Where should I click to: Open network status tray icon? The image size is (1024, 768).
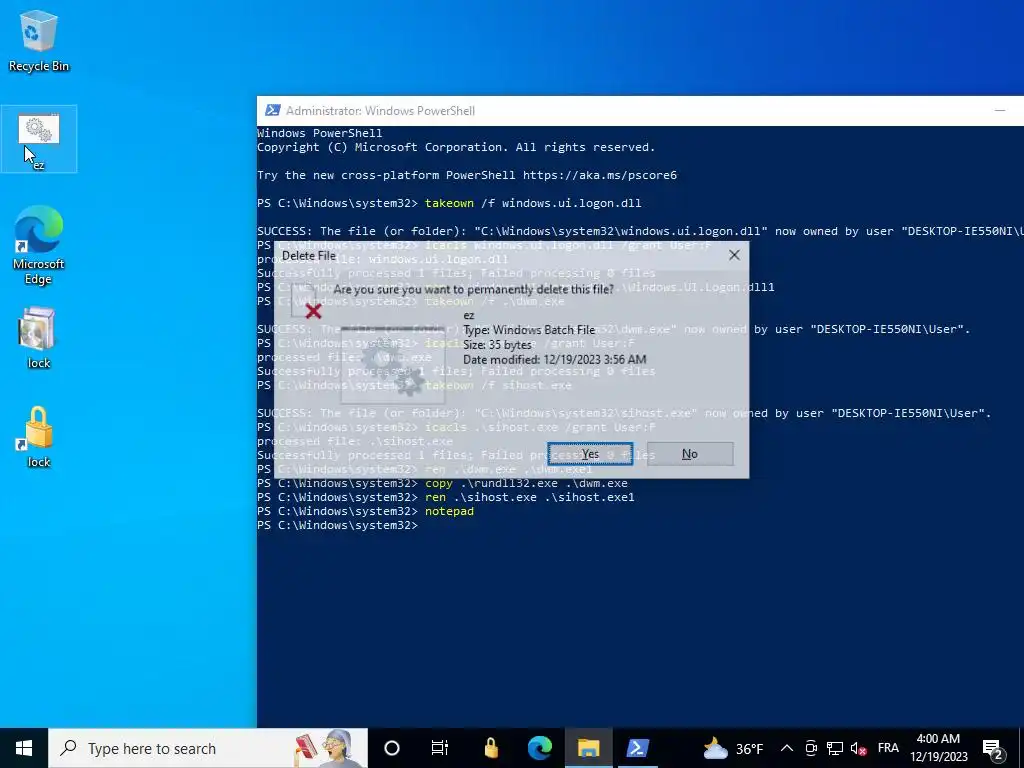point(835,748)
